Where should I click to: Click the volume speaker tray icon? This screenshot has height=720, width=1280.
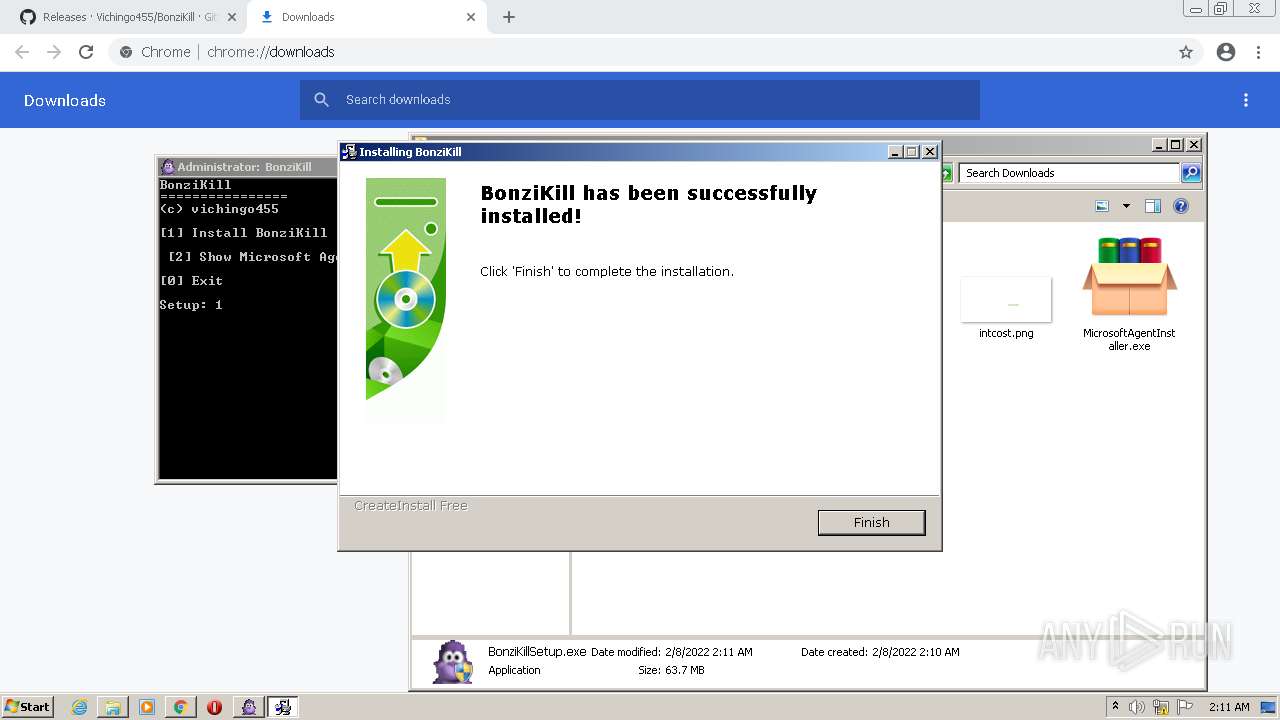(x=1137, y=707)
